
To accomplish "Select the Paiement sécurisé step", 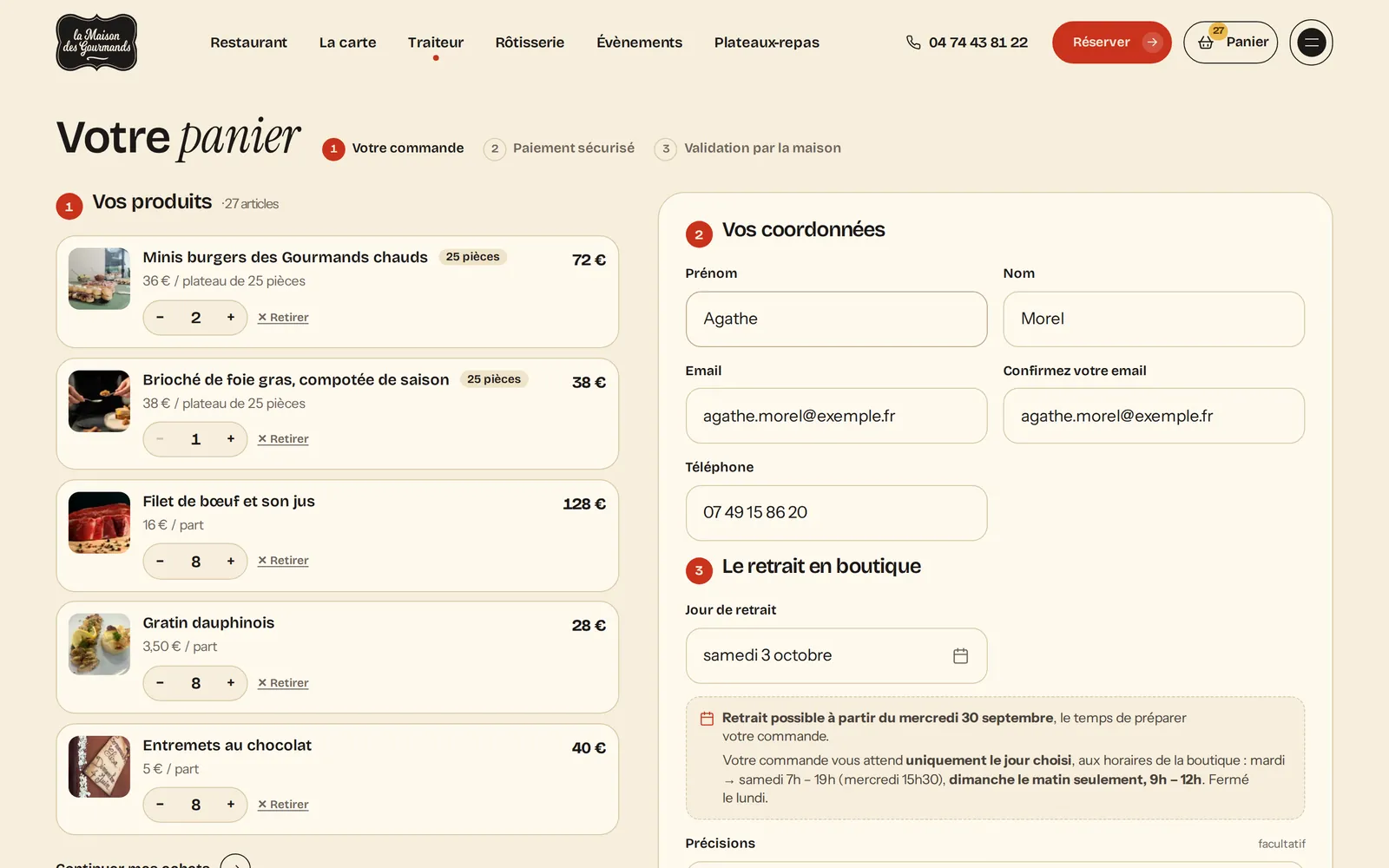I will pyautogui.click(x=559, y=148).
